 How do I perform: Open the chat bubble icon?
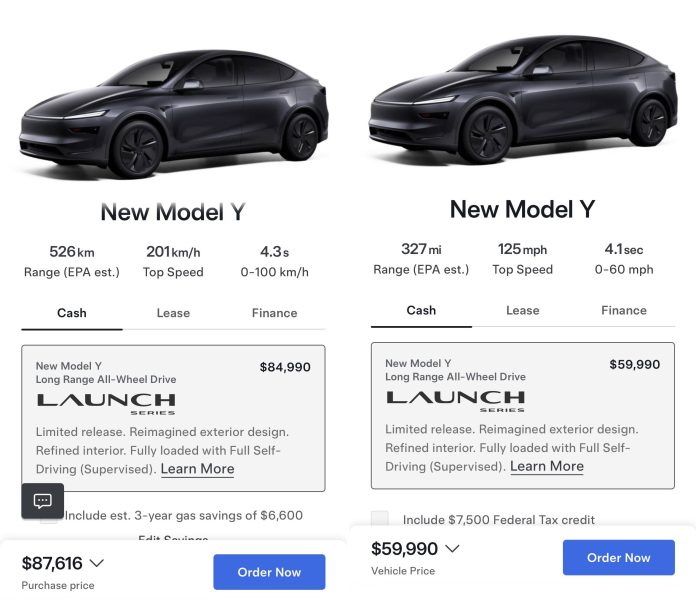click(43, 501)
